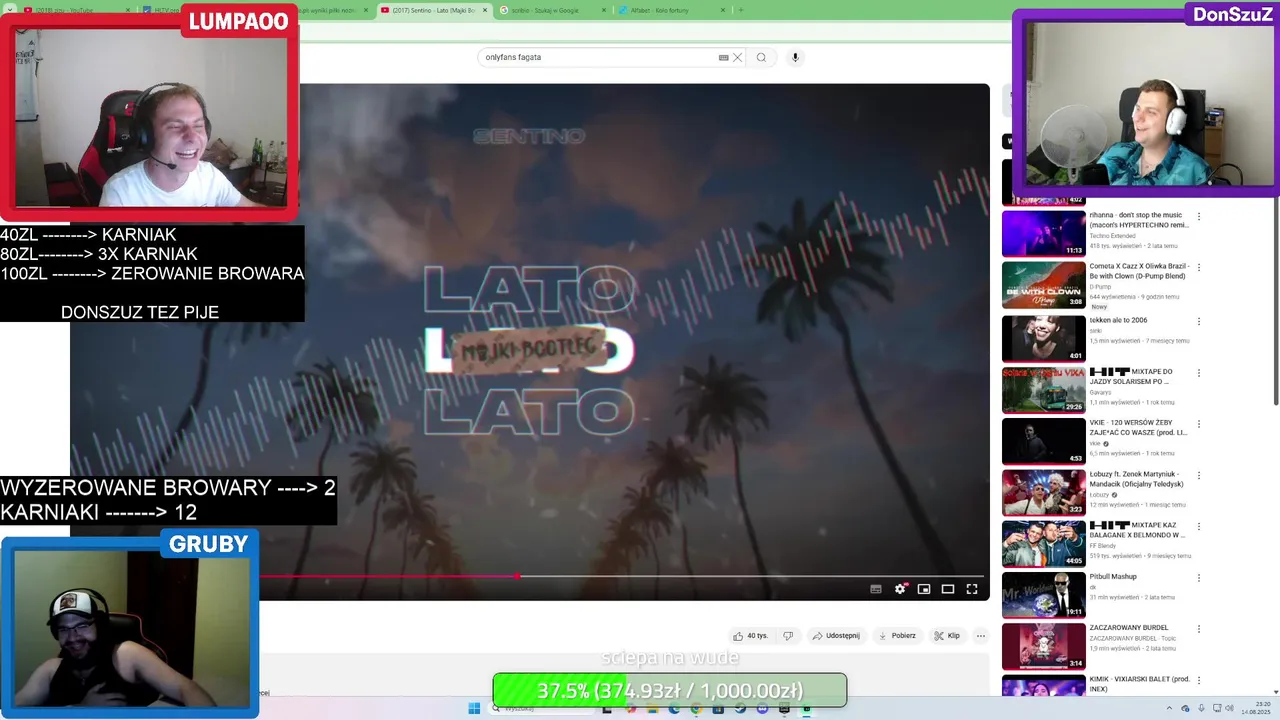Viewport: 1280px width, 720px height.
Task: Close the Sentino - Lato tab
Action: point(485,10)
